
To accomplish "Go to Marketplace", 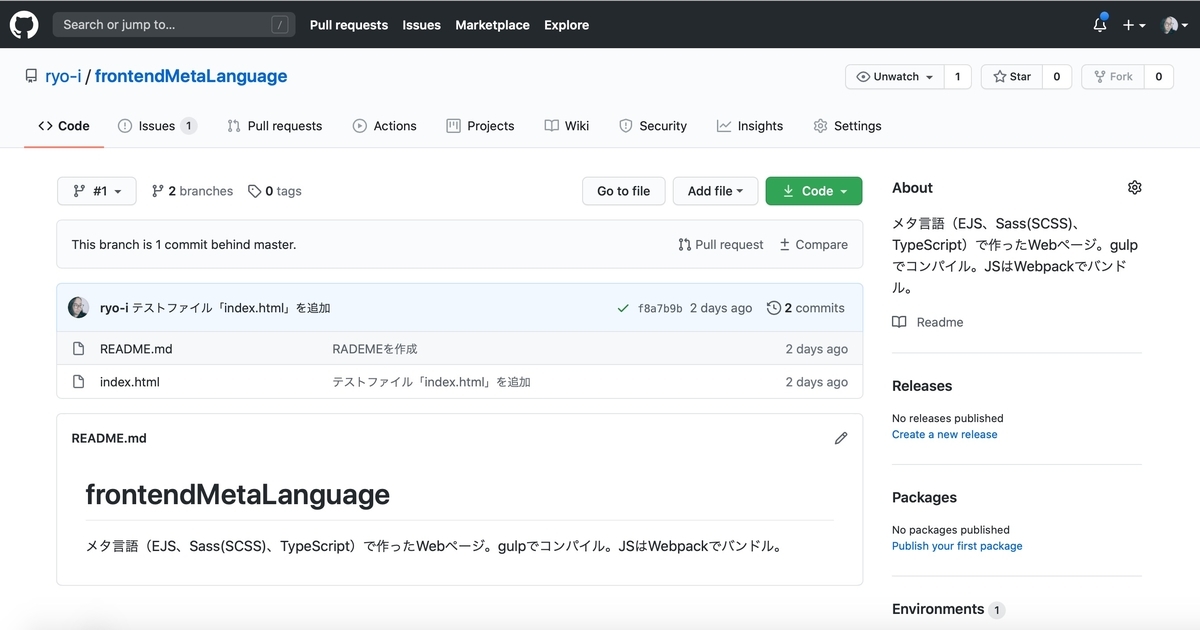I will [x=492, y=25].
